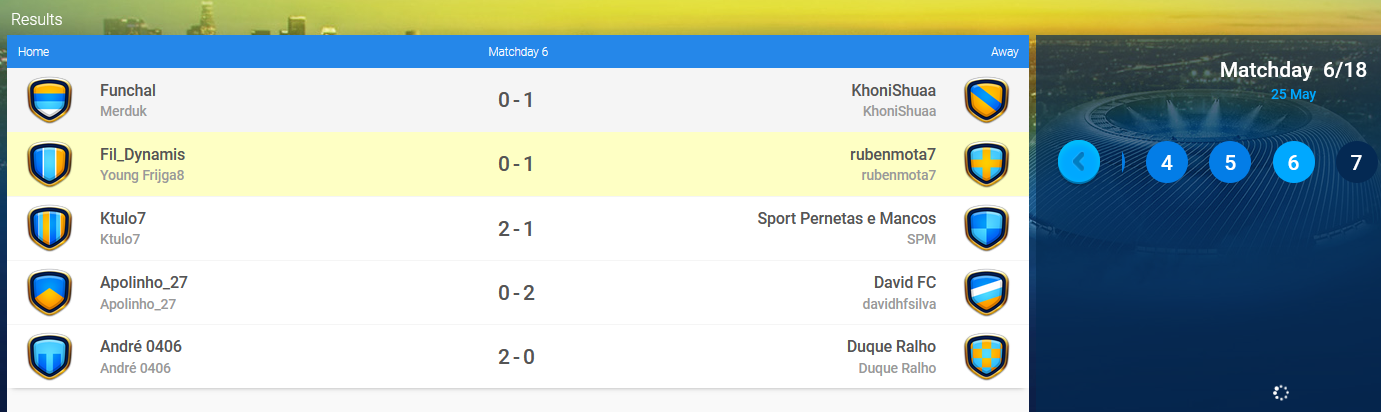Click the Fil_Dynamis team crest
Screen dimensions: 1381x412
49,164
